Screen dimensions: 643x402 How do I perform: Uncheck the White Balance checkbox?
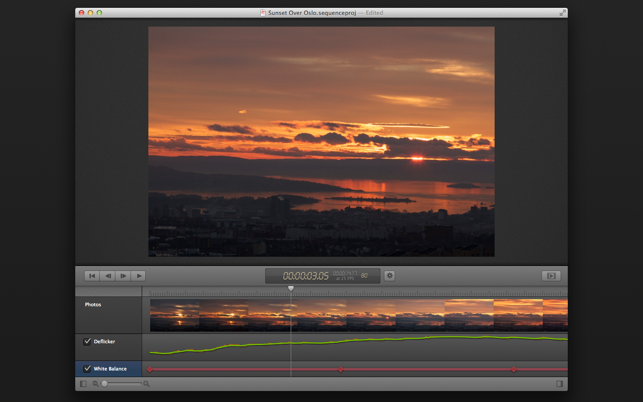coord(87,369)
